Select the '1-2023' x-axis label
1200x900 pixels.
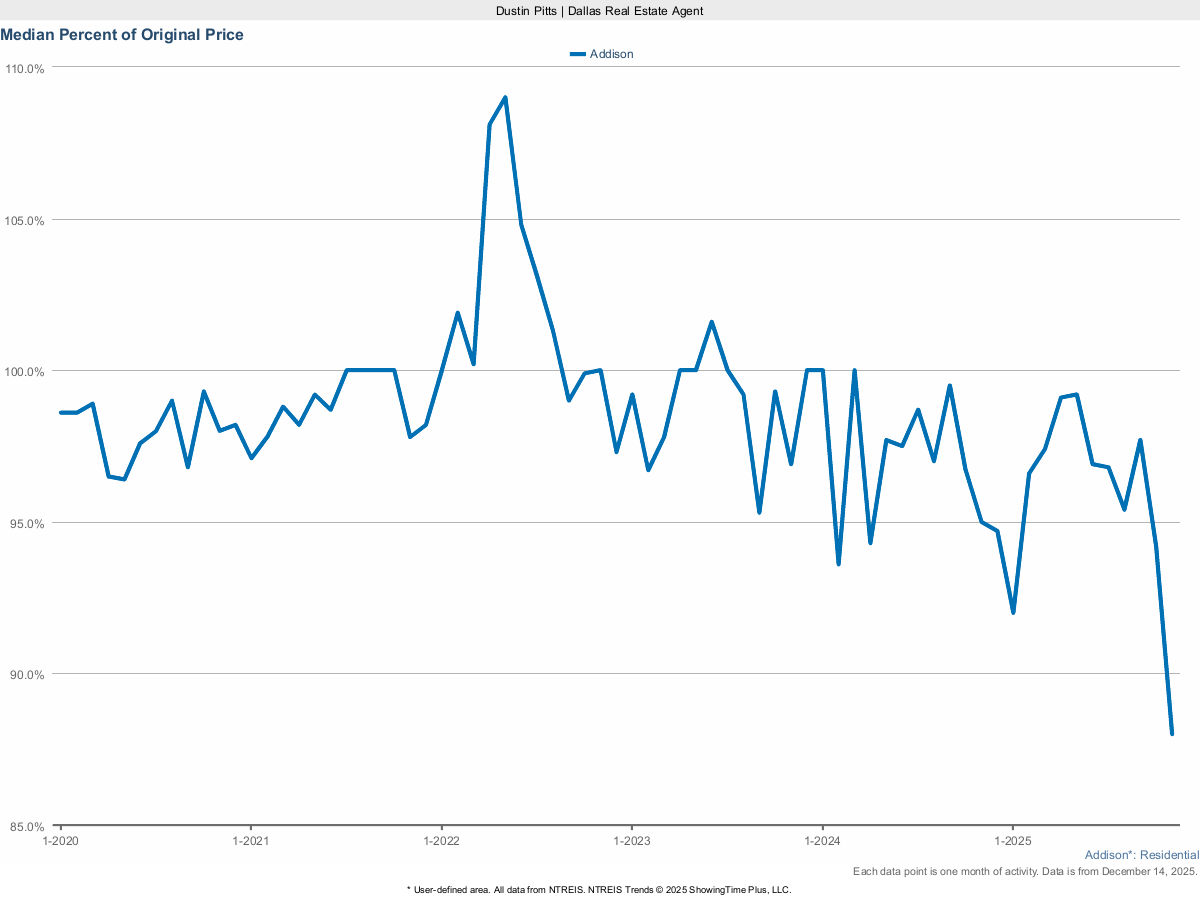pyautogui.click(x=633, y=841)
